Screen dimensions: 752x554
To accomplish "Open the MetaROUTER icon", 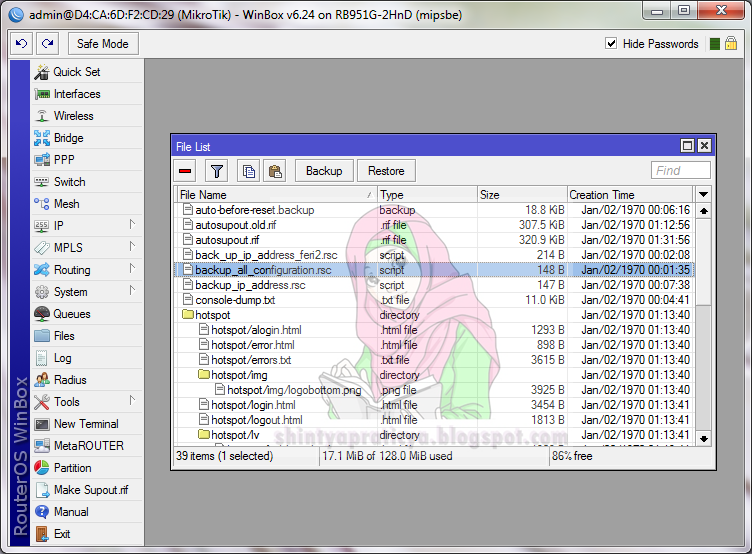I will 42,446.
